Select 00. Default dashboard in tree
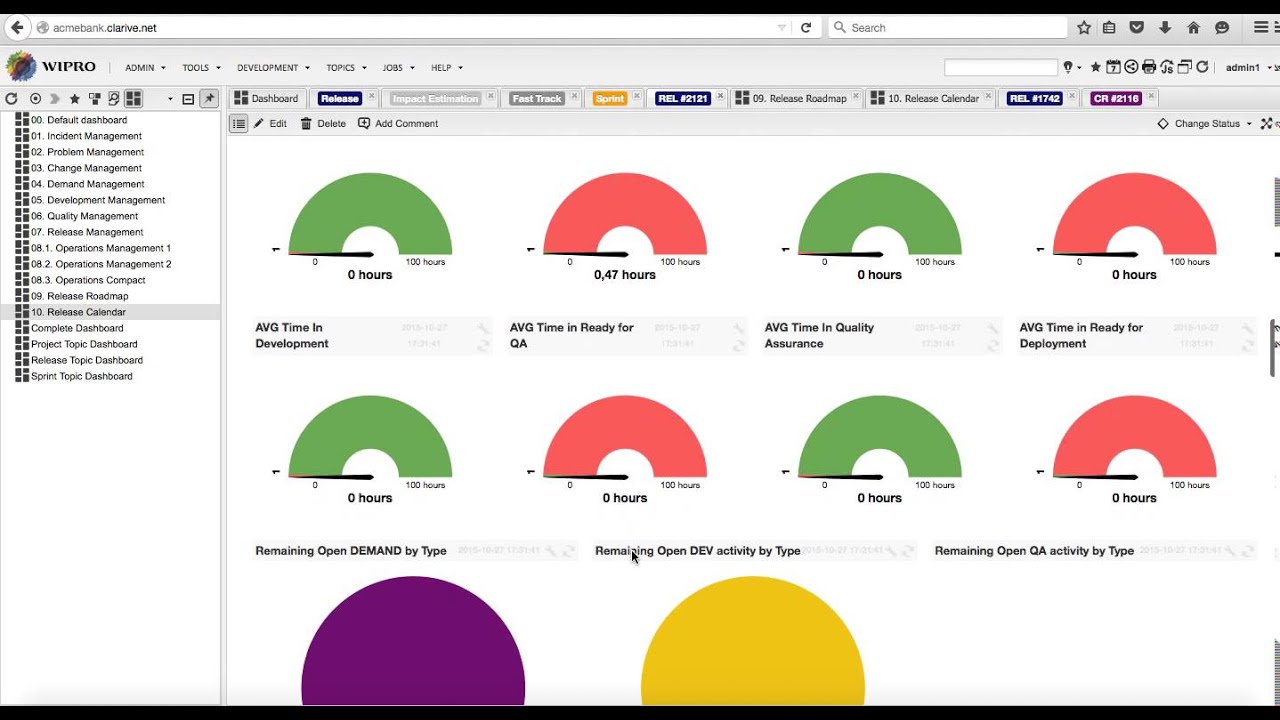The height and width of the screenshot is (720, 1280). (x=79, y=120)
